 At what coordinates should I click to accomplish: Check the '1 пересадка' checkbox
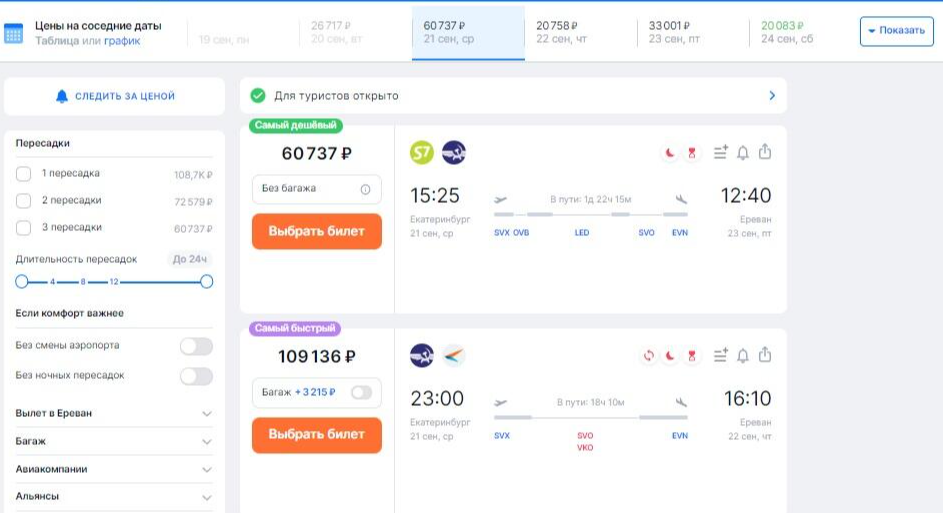pos(24,174)
